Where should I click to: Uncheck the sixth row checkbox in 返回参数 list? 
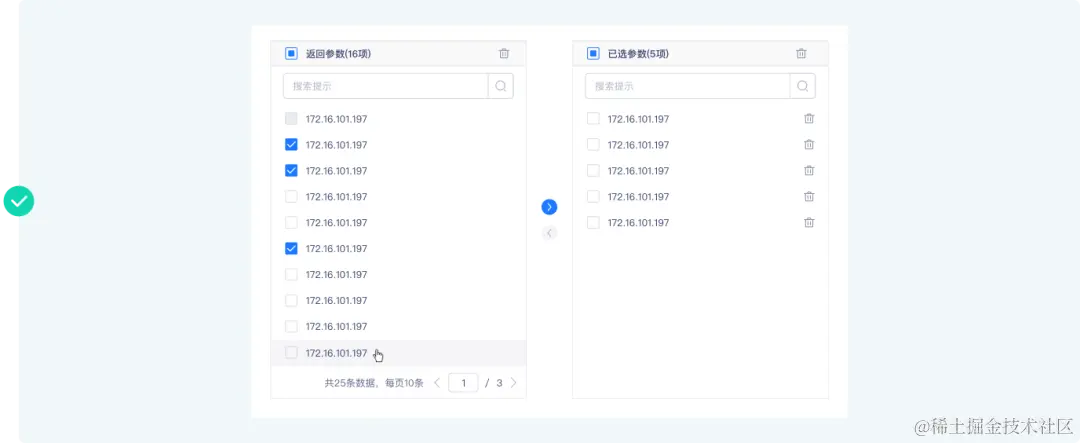click(x=291, y=248)
